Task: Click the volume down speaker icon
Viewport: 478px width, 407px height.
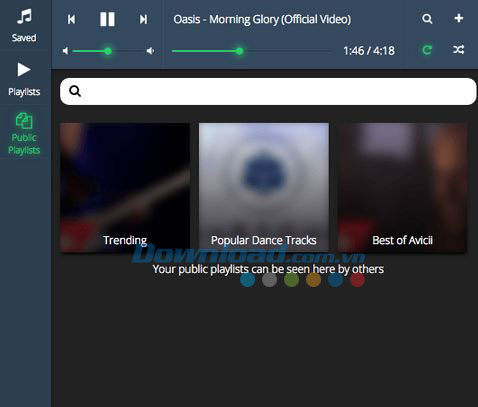Action: tap(65, 51)
